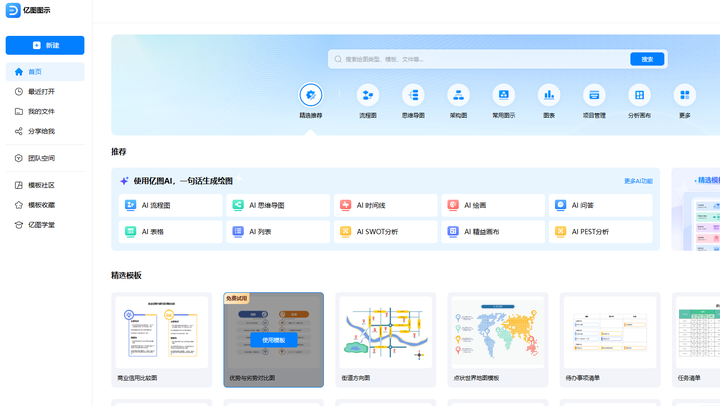
Task: Select the 流程图 category icon
Action: [368, 95]
